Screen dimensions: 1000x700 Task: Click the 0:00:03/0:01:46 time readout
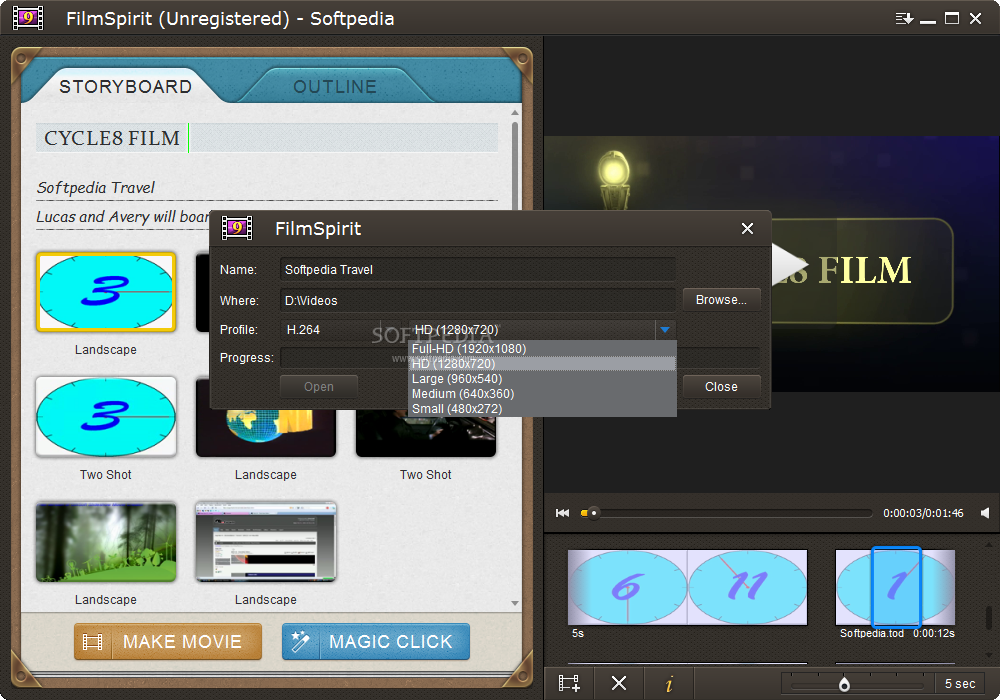(x=923, y=513)
